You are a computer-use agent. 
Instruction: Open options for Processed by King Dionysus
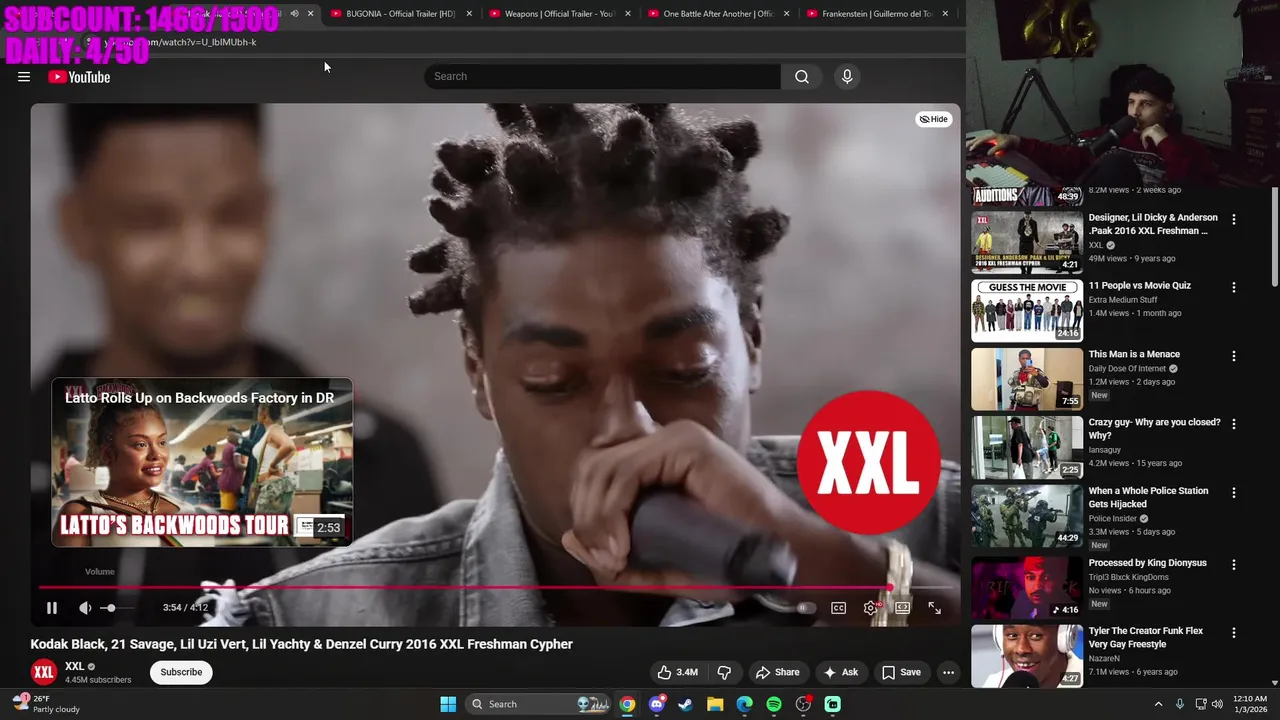(1233, 565)
